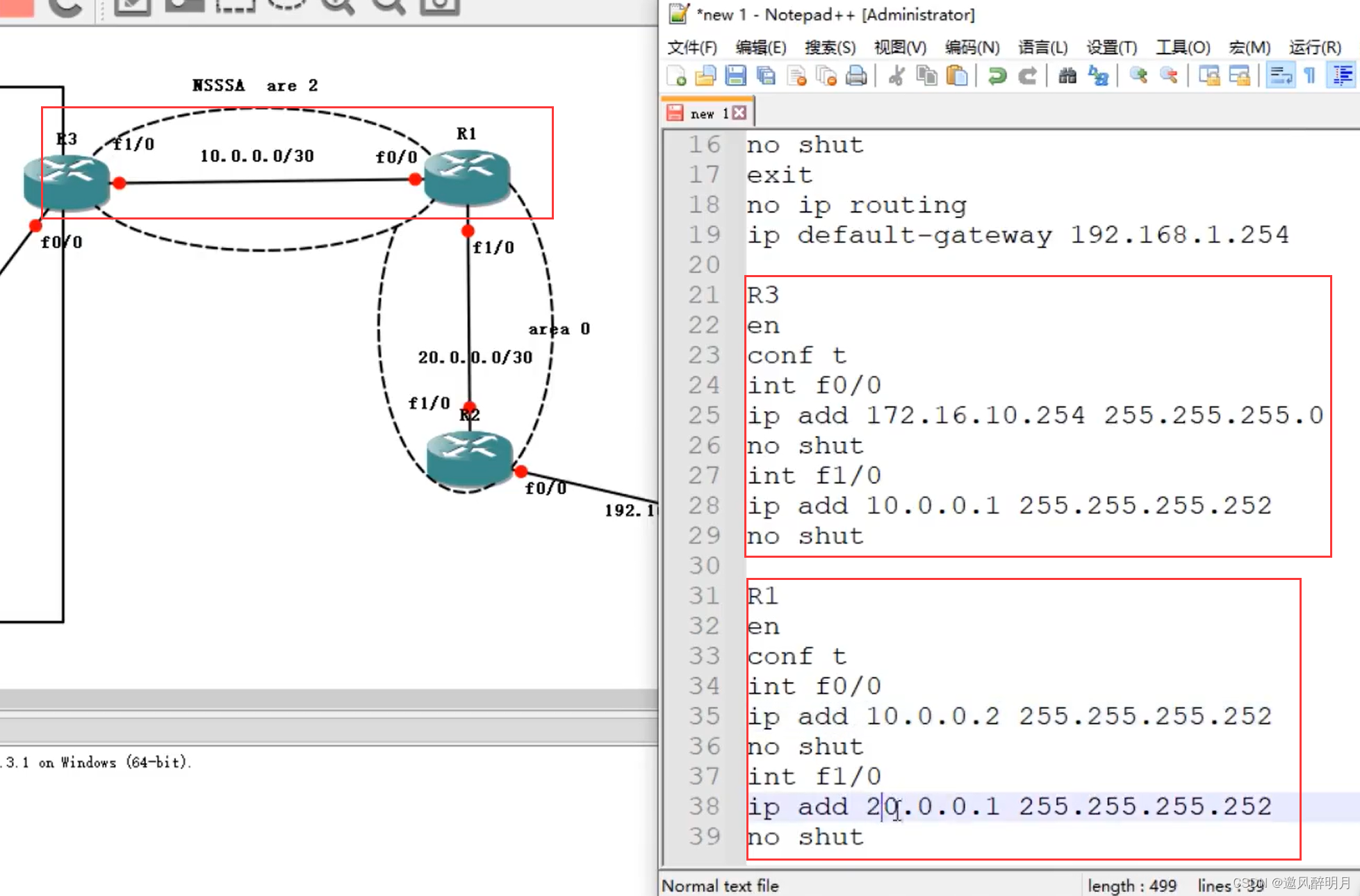
Task: Close current document toolbar icon
Action: [796, 75]
